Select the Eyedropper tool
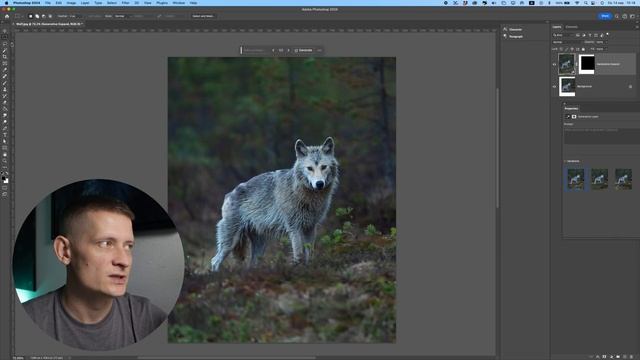Screen dimensions: 640x360 click(x=5, y=70)
